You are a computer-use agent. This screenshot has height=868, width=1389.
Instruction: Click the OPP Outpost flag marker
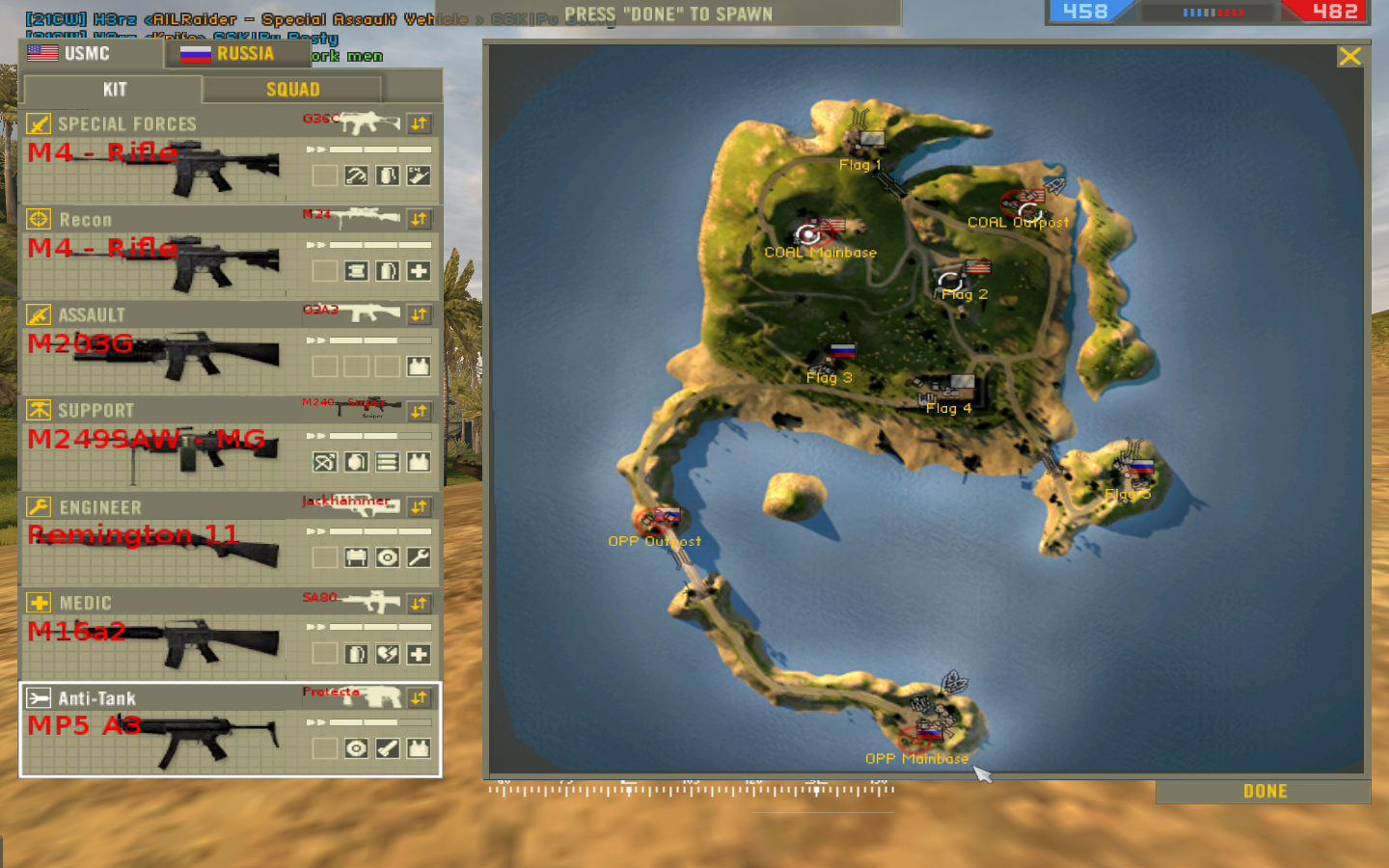[x=667, y=514]
